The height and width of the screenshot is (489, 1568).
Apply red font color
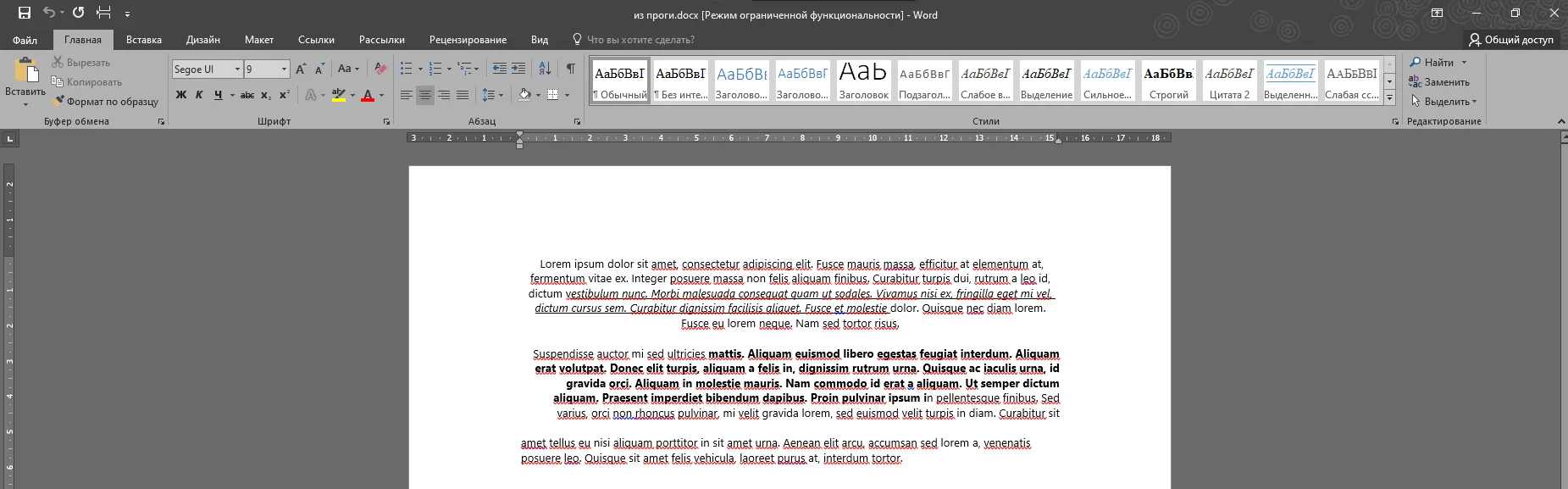[368, 95]
